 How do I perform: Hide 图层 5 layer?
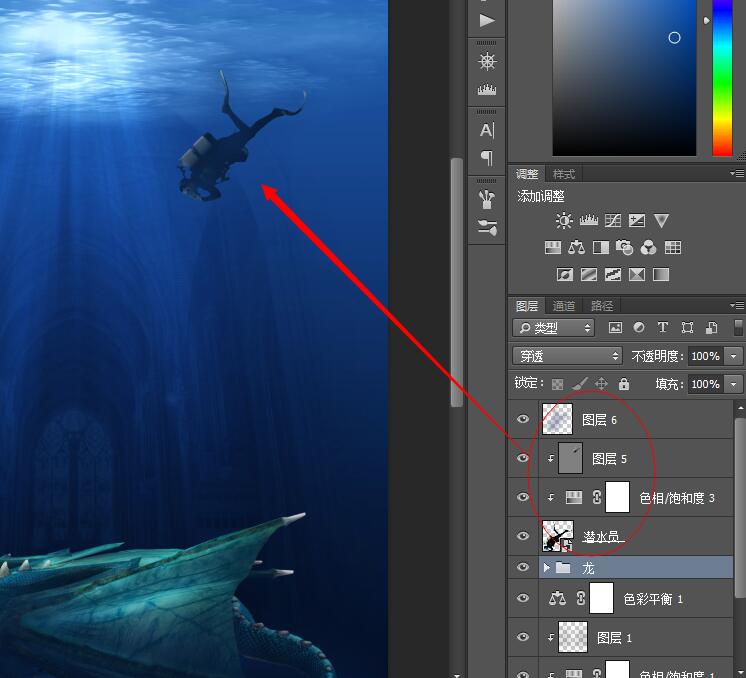tap(523, 458)
